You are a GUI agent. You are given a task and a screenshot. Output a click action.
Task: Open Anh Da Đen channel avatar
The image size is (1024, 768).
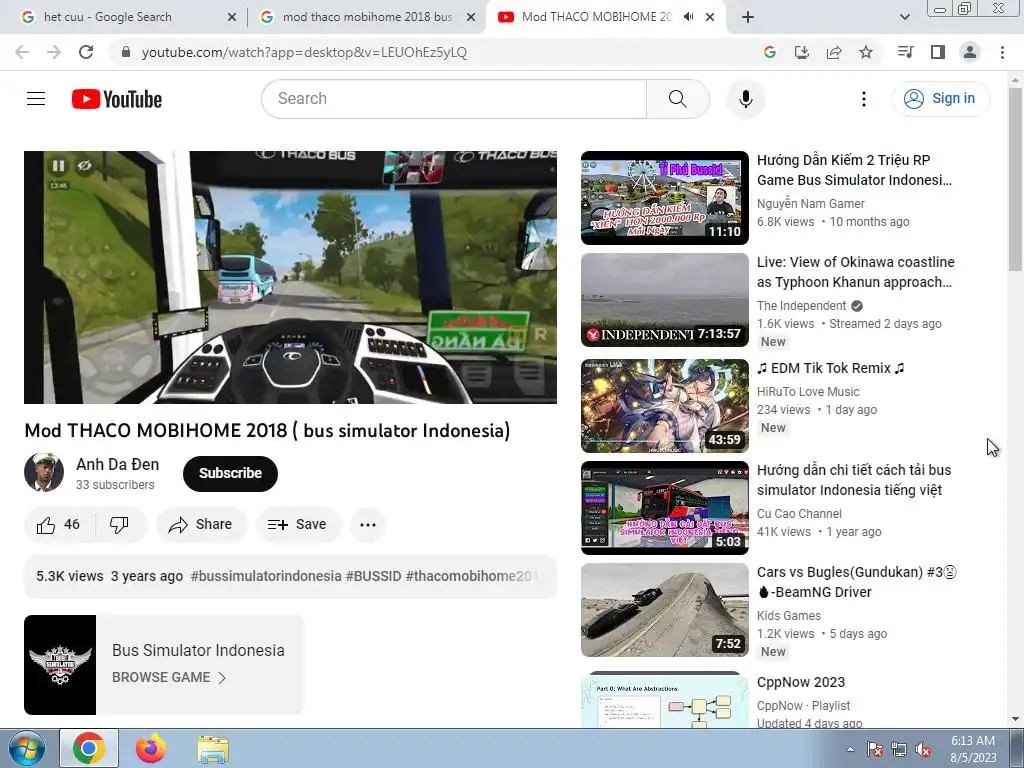pos(44,472)
